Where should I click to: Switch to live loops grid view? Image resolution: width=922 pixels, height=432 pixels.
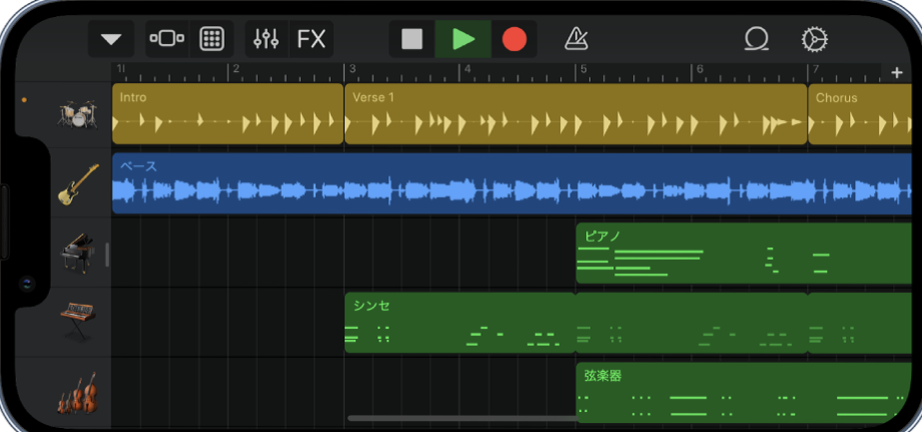pos(211,39)
